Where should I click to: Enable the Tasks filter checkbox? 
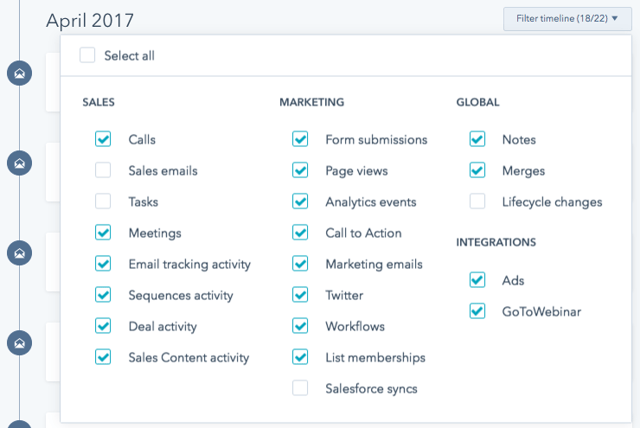point(103,202)
